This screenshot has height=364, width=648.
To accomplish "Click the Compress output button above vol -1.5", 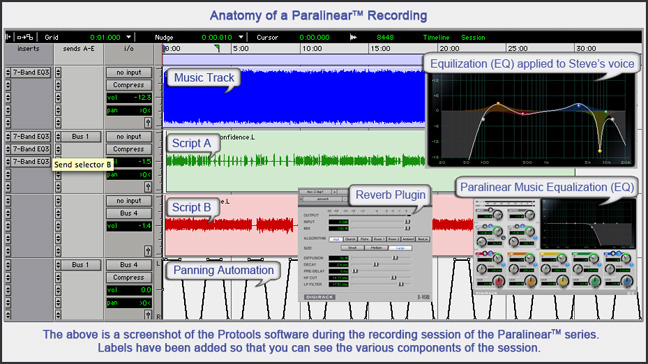I will pyautogui.click(x=129, y=149).
